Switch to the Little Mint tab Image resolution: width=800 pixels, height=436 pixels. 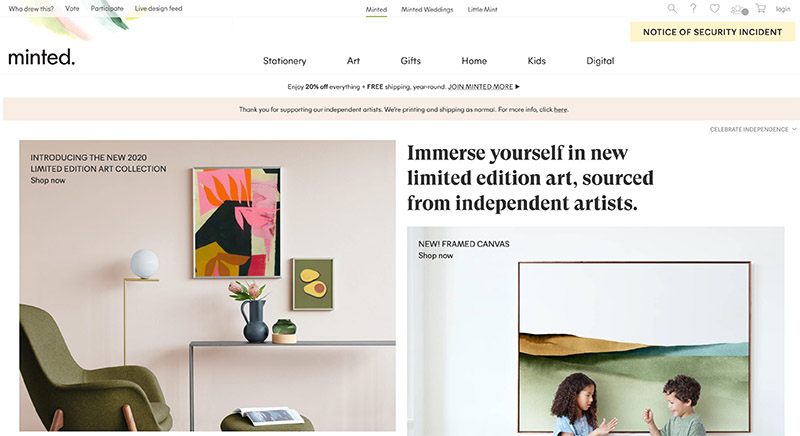pos(482,9)
